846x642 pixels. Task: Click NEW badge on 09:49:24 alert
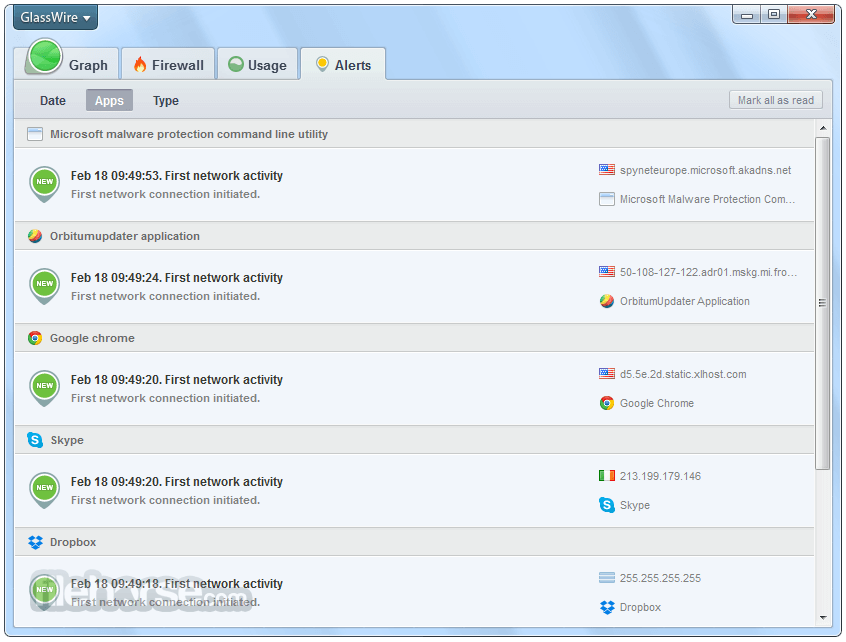(x=45, y=286)
